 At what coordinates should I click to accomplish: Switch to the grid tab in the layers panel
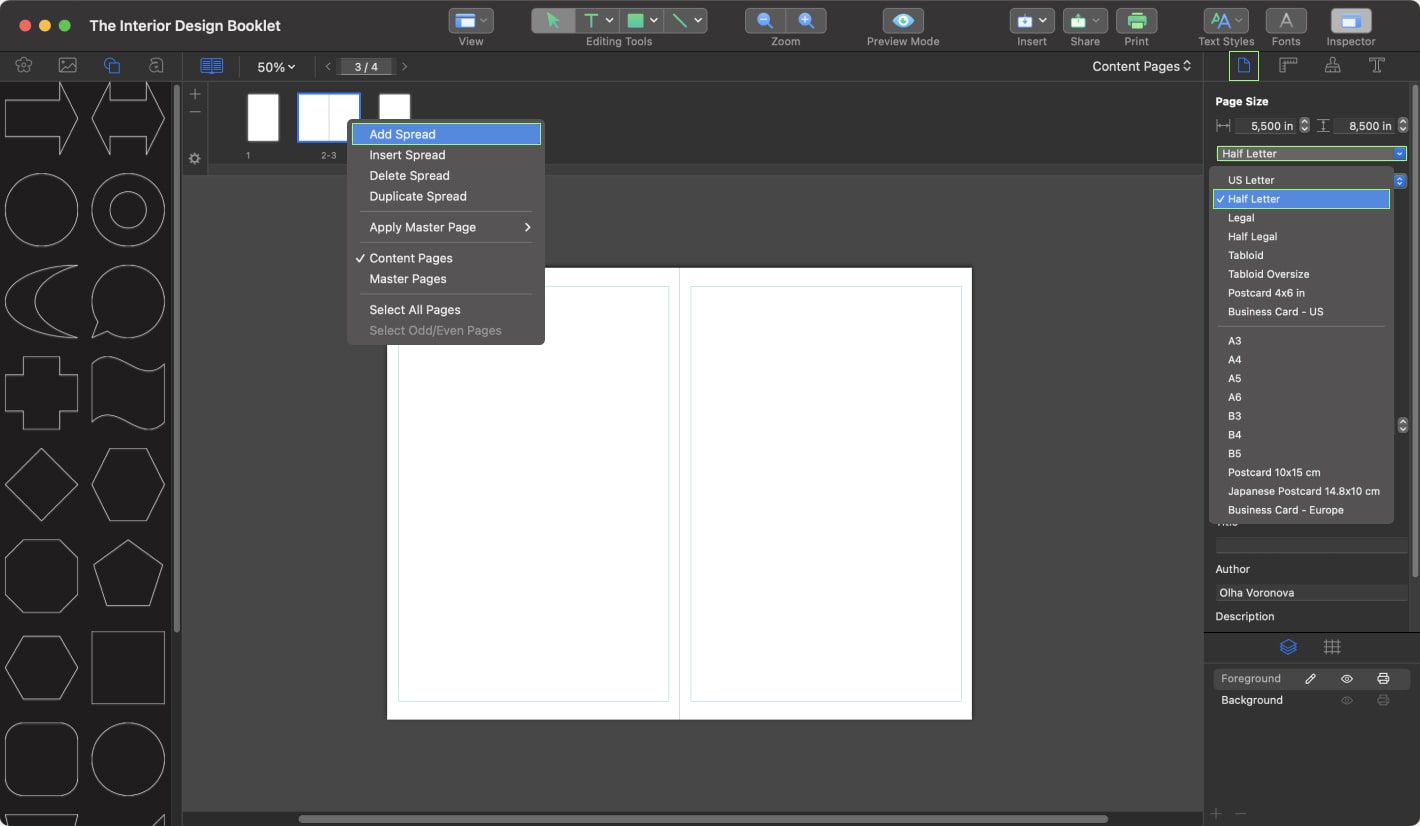[x=1332, y=647]
